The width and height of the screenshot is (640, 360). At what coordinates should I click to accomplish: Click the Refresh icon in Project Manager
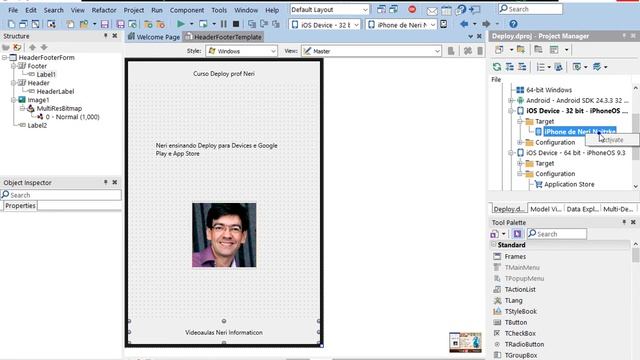pos(497,67)
